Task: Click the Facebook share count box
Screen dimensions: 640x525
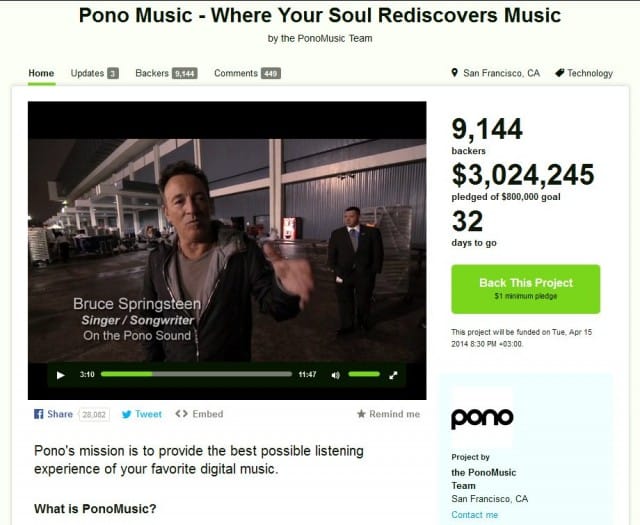Action: (x=94, y=414)
